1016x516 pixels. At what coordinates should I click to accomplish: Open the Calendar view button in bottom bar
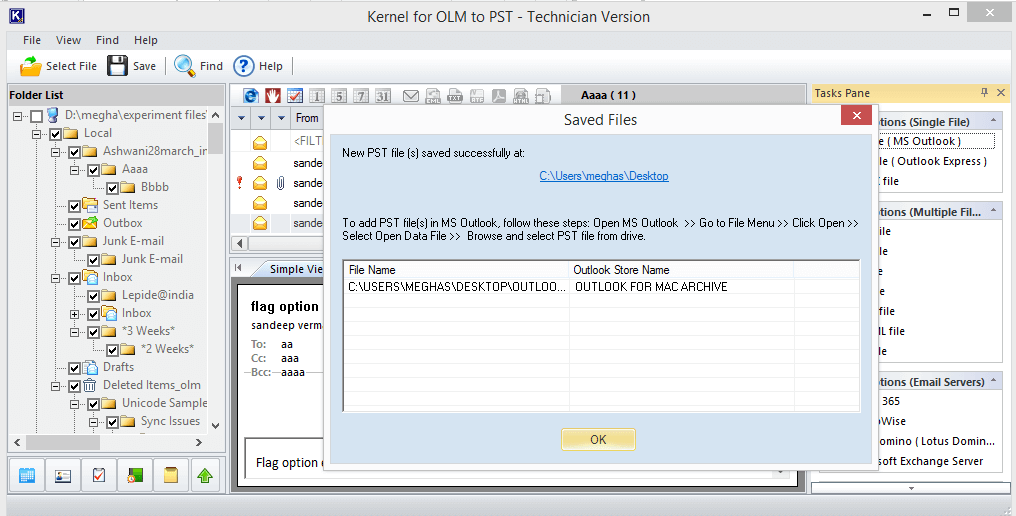click(27, 475)
